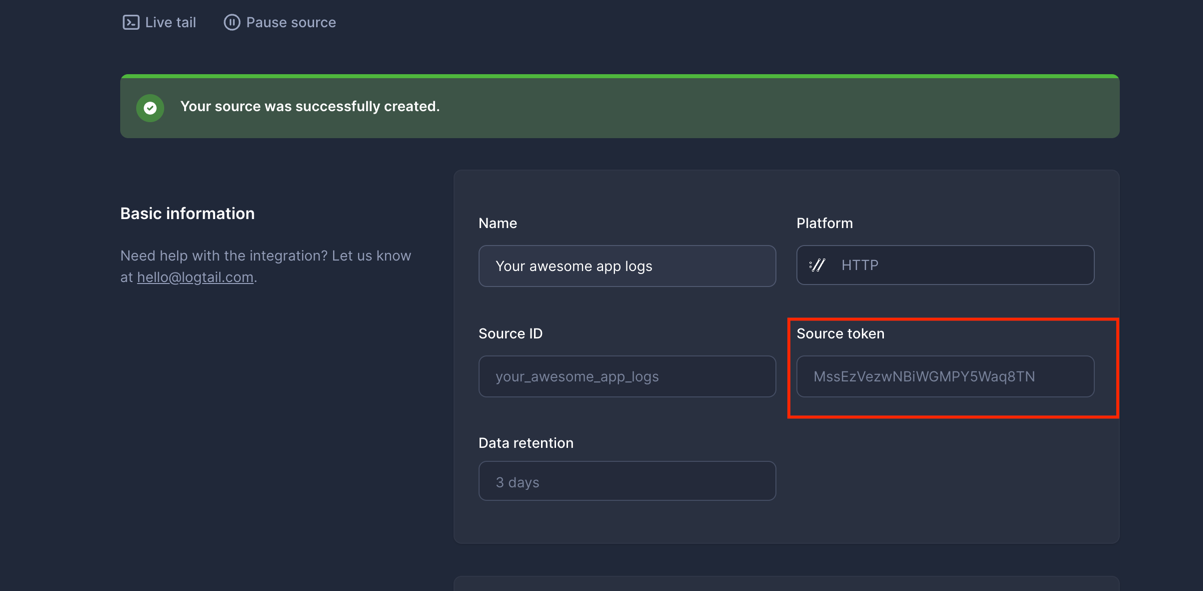The height and width of the screenshot is (591, 1203).
Task: Select the highlighted Source token value
Action: tap(945, 376)
